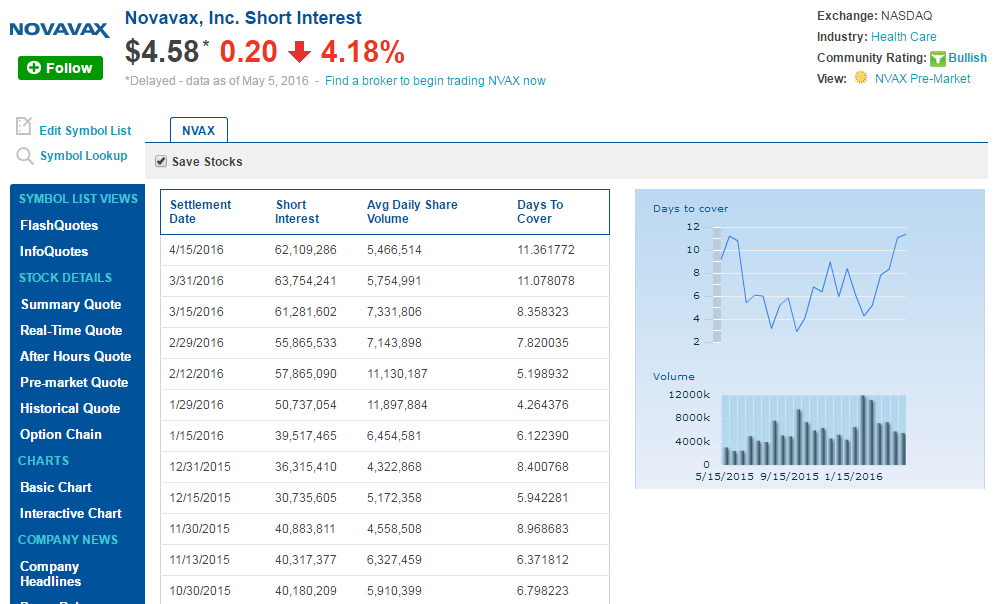Click the Days To Cover column header
This screenshot has height=604, width=996.
pos(540,211)
